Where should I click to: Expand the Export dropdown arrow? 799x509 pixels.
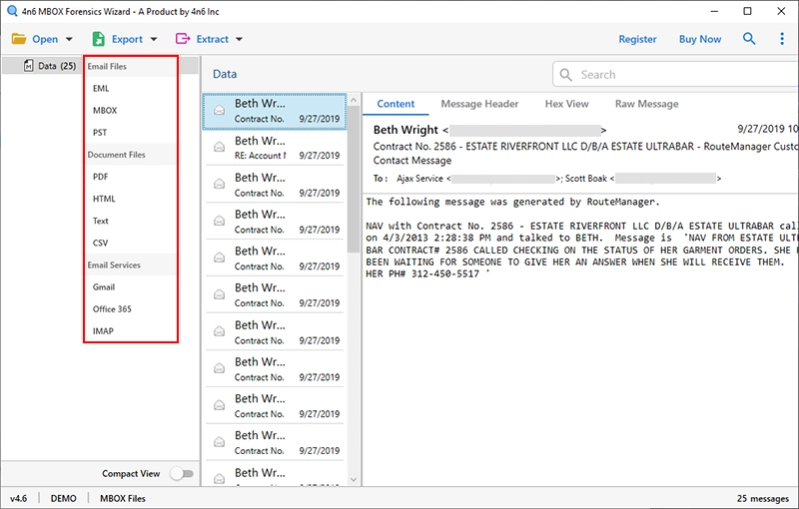[x=154, y=39]
